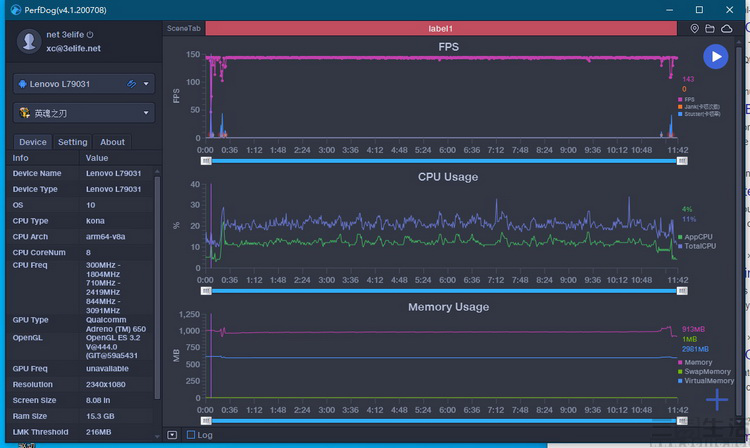
Task: Open the location pin icon
Action: [x=695, y=29]
